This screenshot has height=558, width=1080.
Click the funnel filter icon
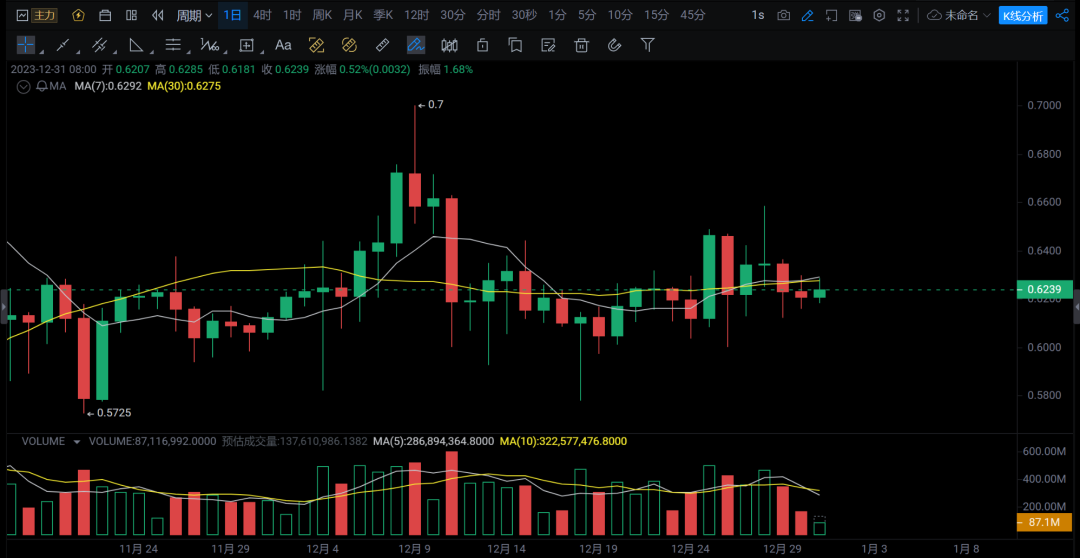point(647,45)
